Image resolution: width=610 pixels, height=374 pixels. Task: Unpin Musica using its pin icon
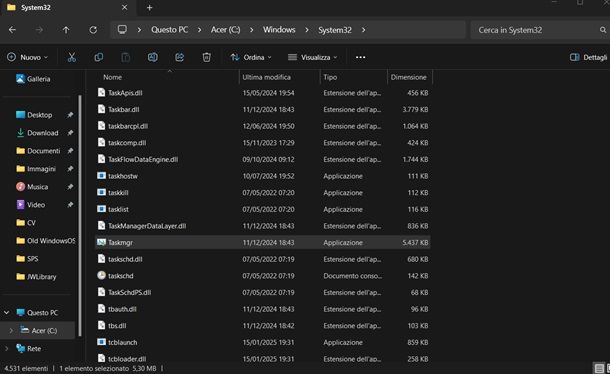pyautogui.click(x=70, y=187)
